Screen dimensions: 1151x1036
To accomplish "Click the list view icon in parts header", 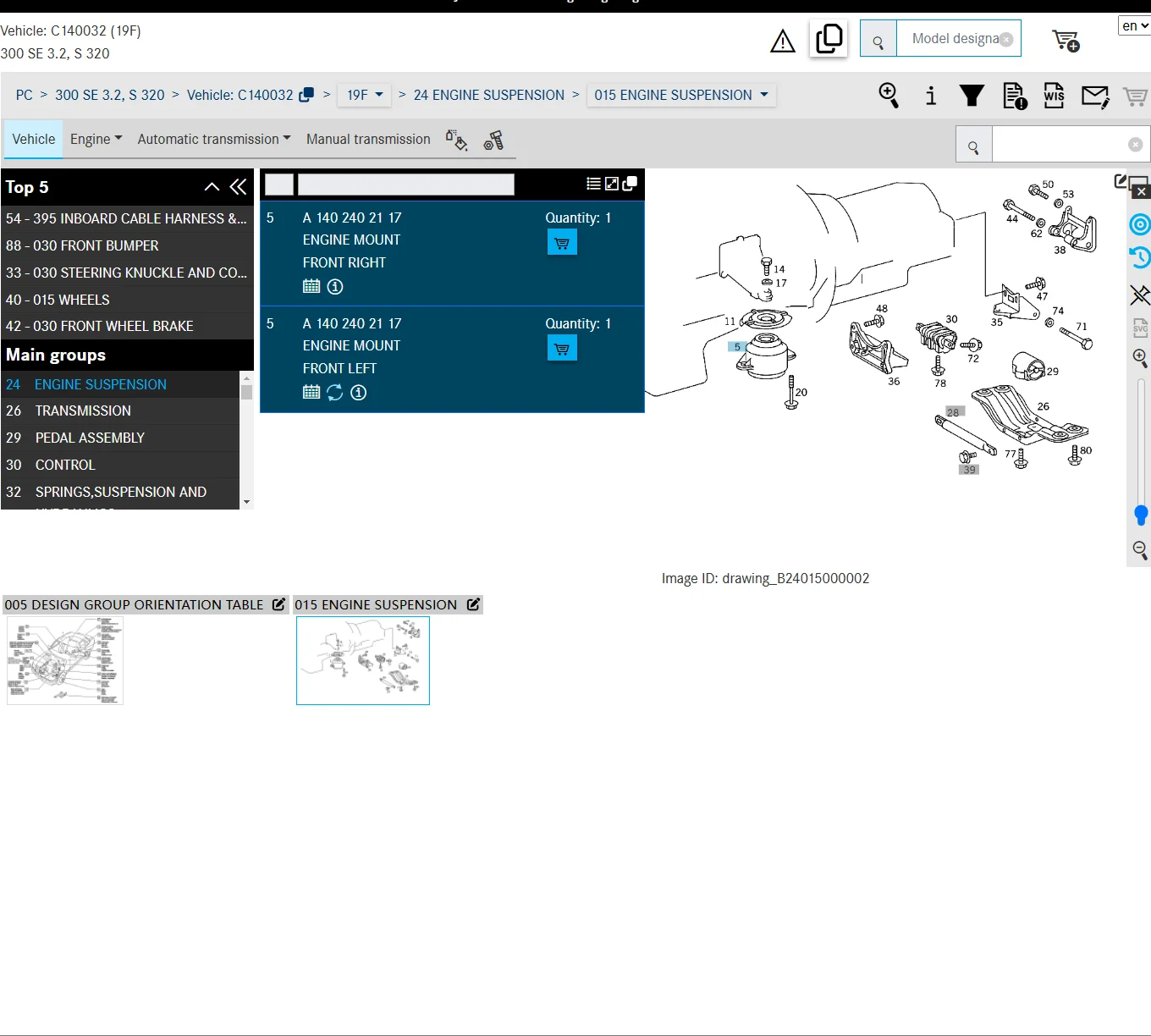I will (593, 184).
